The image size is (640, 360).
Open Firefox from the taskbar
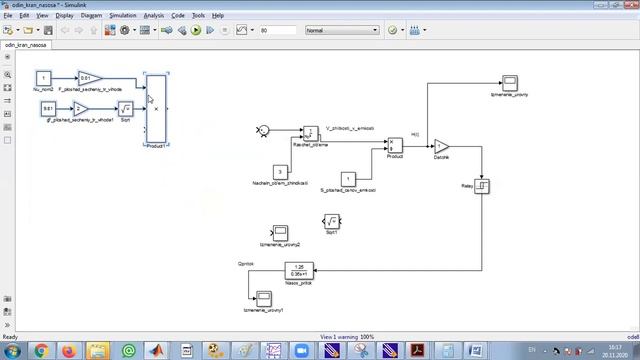pyautogui.click(x=69, y=351)
